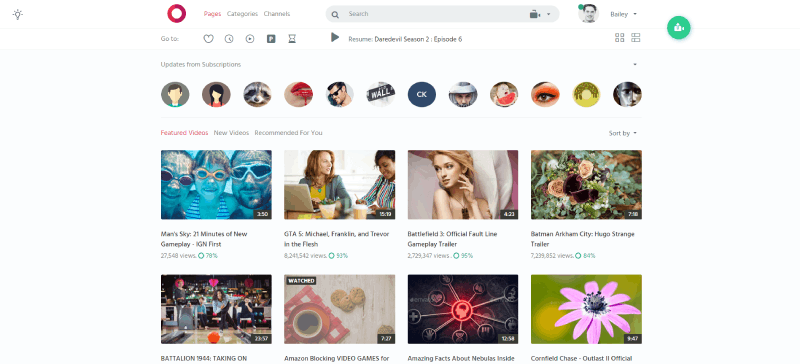Switch to grid view layout
This screenshot has height=364, width=800.
(x=619, y=38)
